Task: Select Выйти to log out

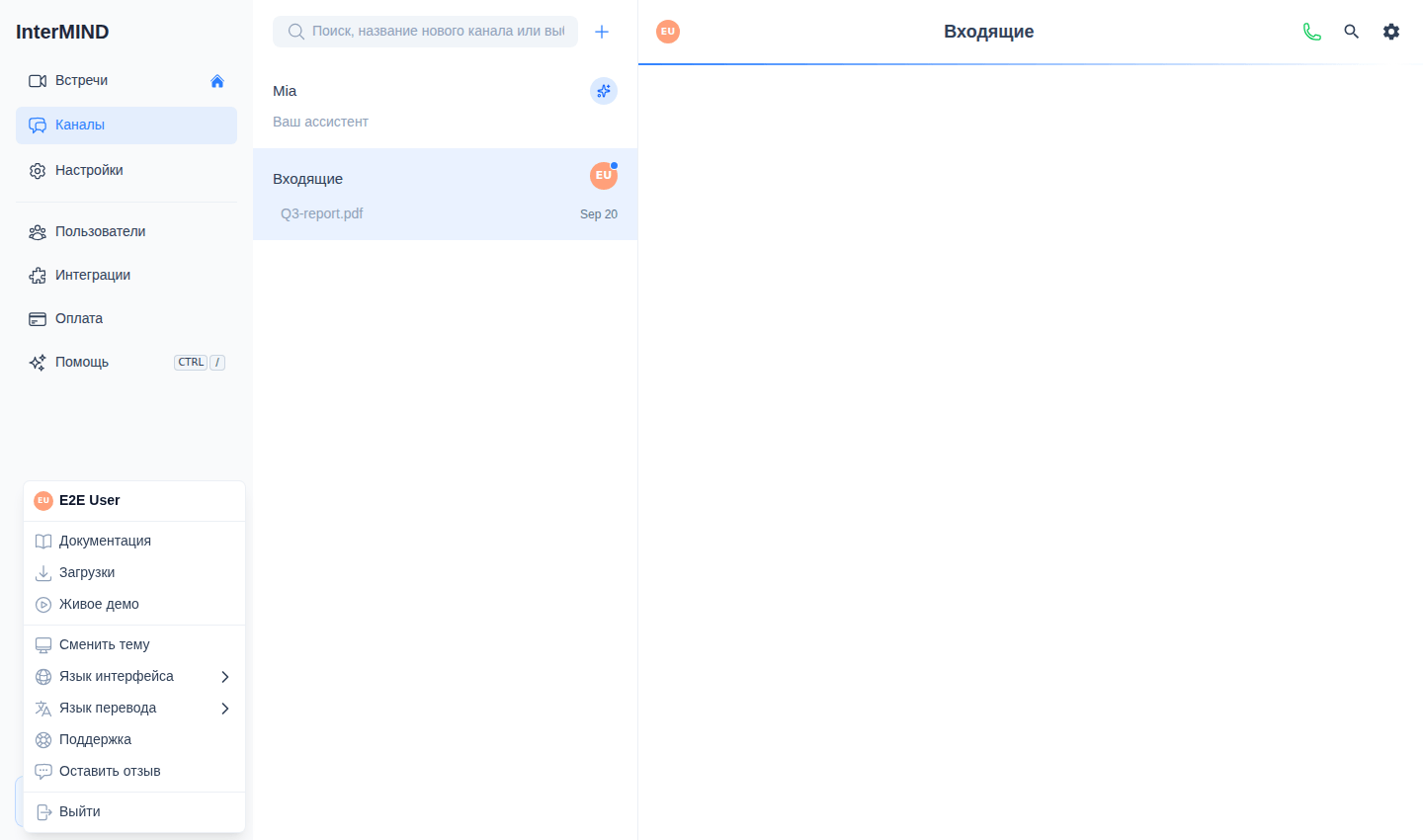Action: 134,812
